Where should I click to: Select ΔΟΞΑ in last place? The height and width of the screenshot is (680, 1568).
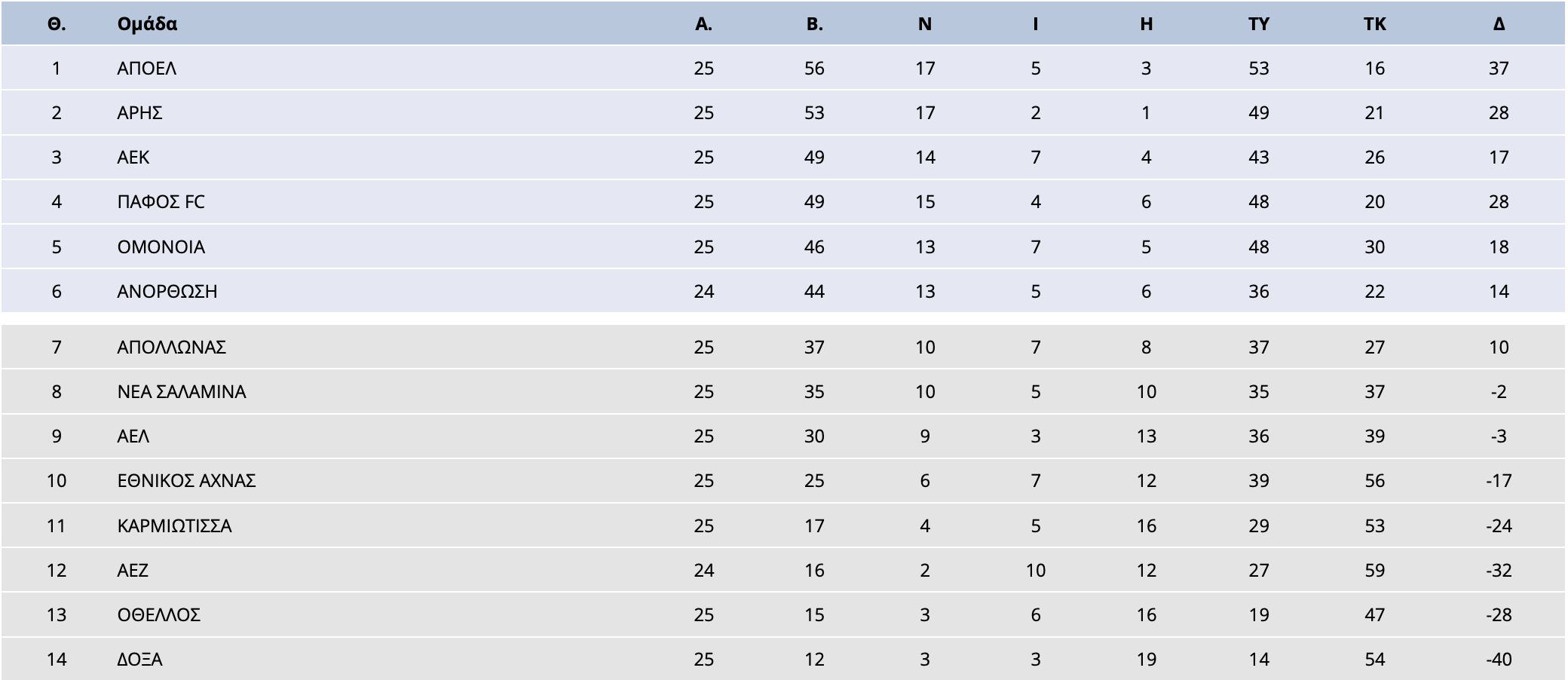(x=139, y=660)
